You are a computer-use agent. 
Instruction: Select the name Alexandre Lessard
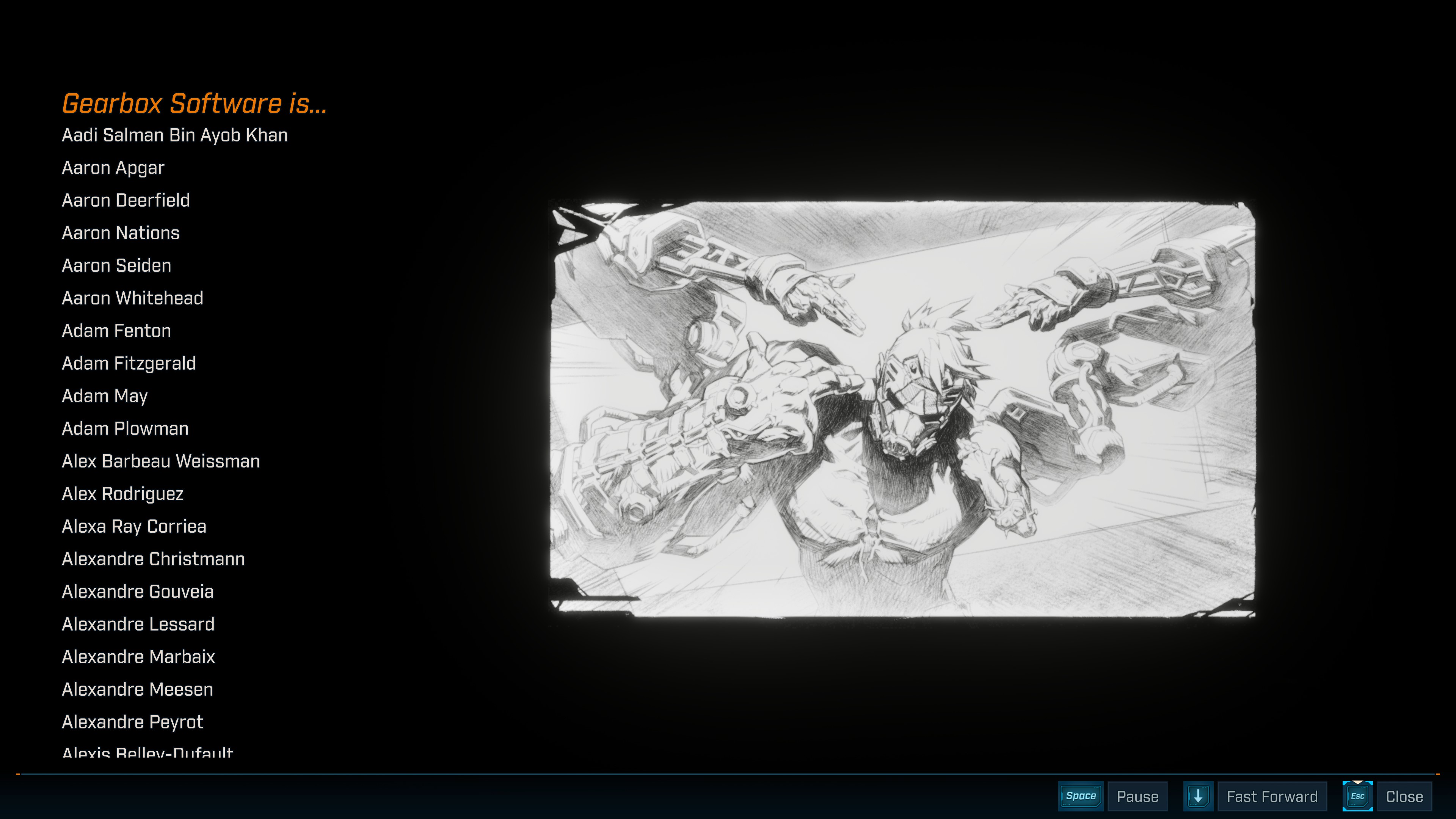point(138,624)
